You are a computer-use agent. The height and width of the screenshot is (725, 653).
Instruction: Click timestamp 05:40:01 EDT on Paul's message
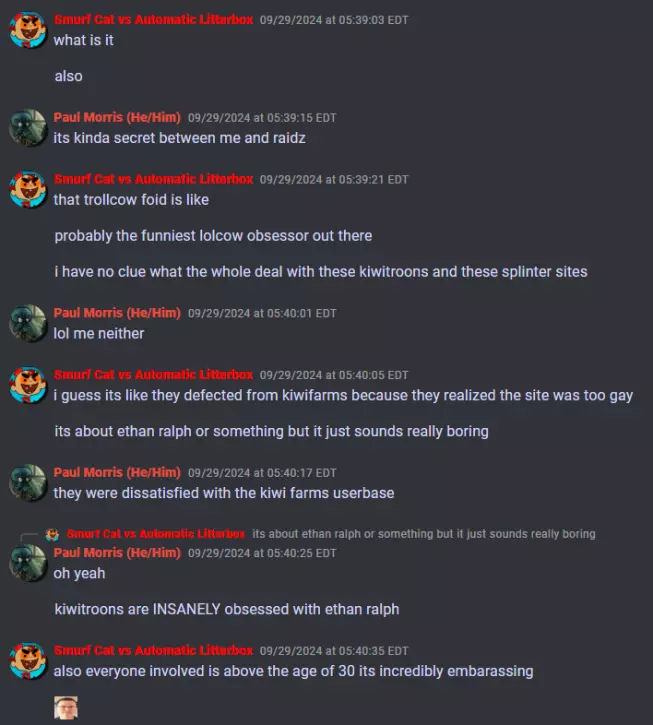click(262, 313)
